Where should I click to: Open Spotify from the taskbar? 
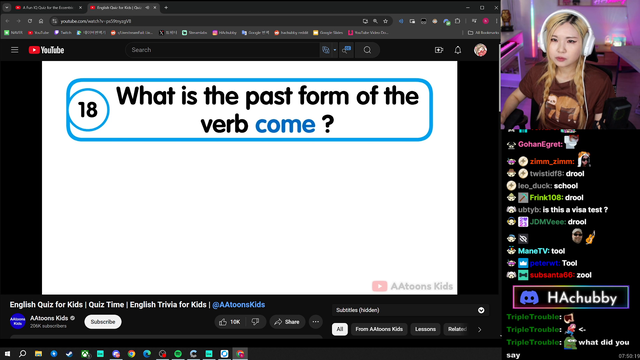[178, 353]
